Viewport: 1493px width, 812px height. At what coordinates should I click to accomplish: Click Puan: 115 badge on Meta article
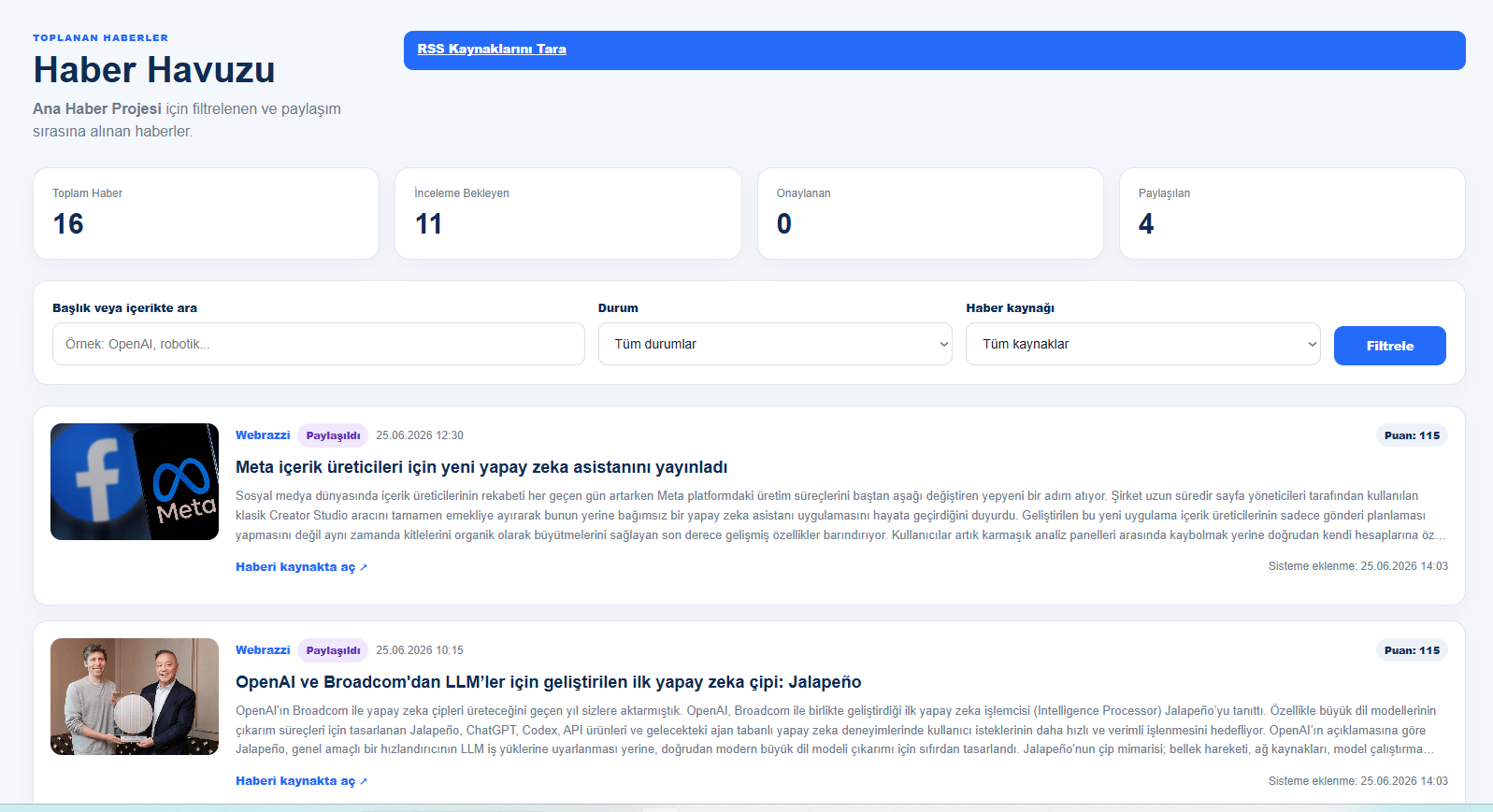pos(1412,435)
